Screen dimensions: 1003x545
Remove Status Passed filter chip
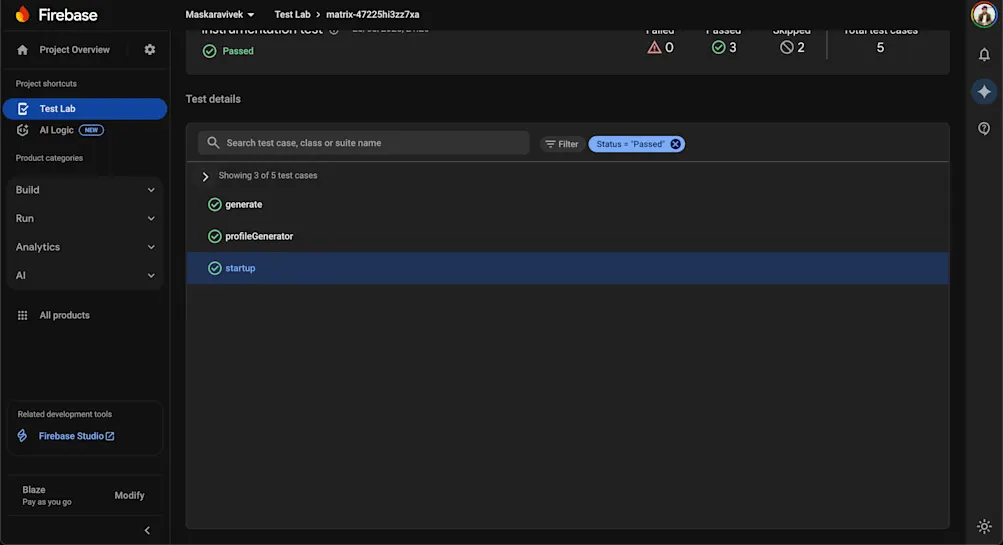click(x=675, y=144)
